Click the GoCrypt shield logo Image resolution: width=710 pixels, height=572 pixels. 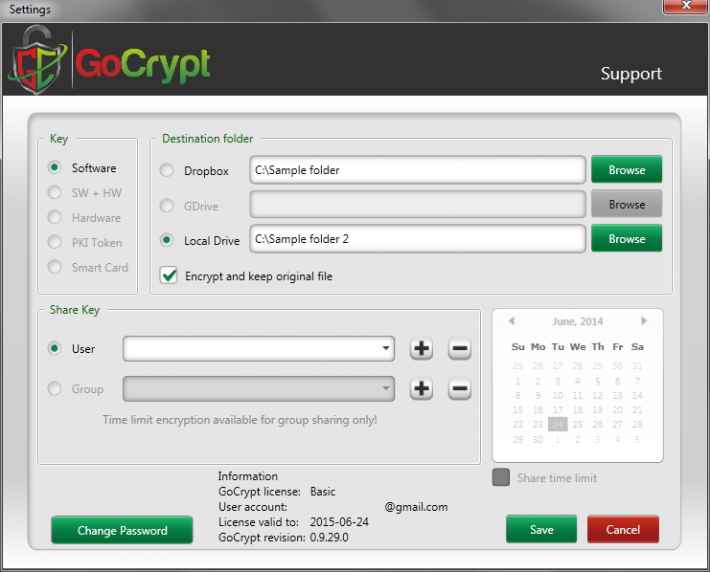coord(37,60)
